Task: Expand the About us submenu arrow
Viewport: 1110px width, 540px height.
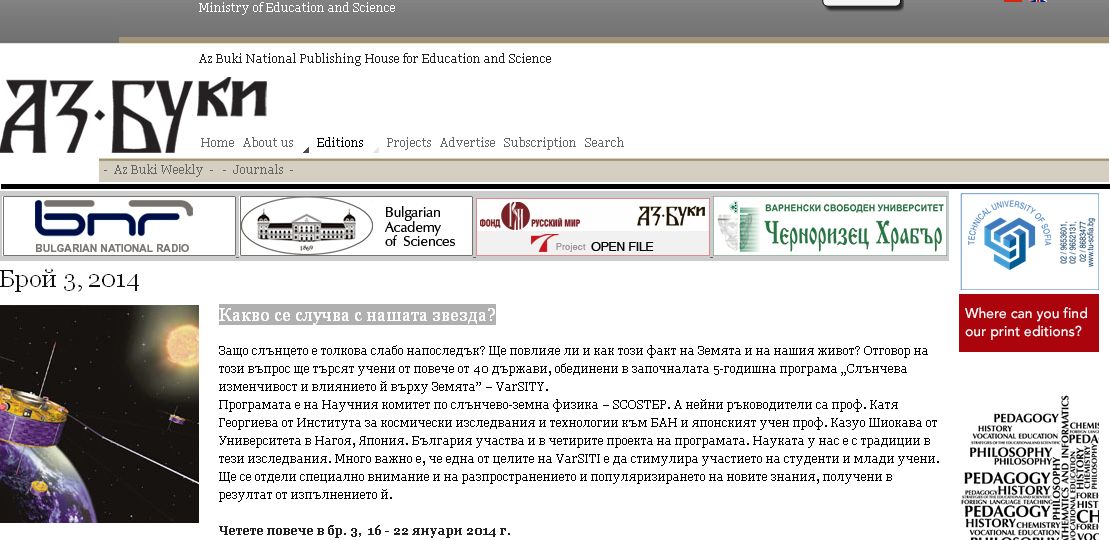Action: coord(306,149)
